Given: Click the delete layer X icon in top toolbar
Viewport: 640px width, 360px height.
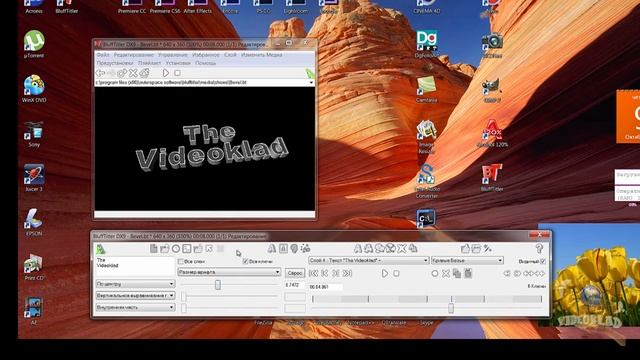Looking at the screenshot, I should (402, 249).
